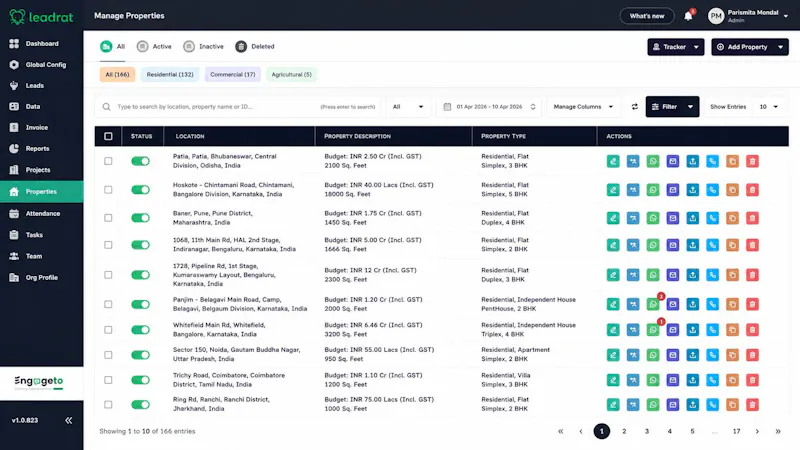Click the property search field
The height and width of the screenshot is (450, 800).
238,107
